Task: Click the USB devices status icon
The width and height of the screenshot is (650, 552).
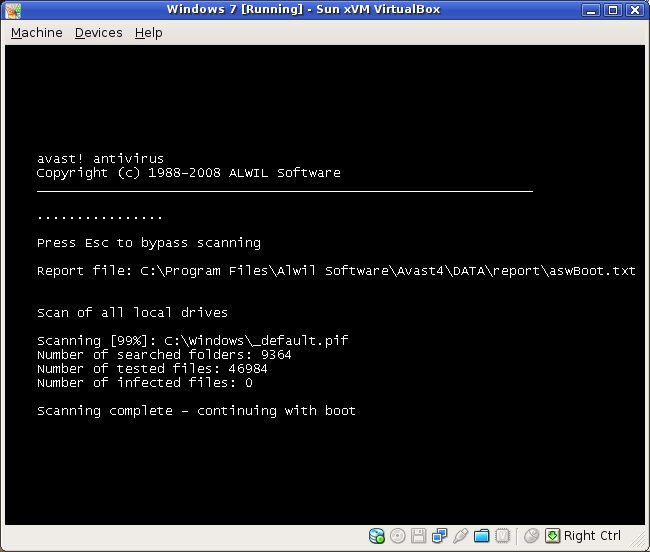Action: [x=461, y=536]
